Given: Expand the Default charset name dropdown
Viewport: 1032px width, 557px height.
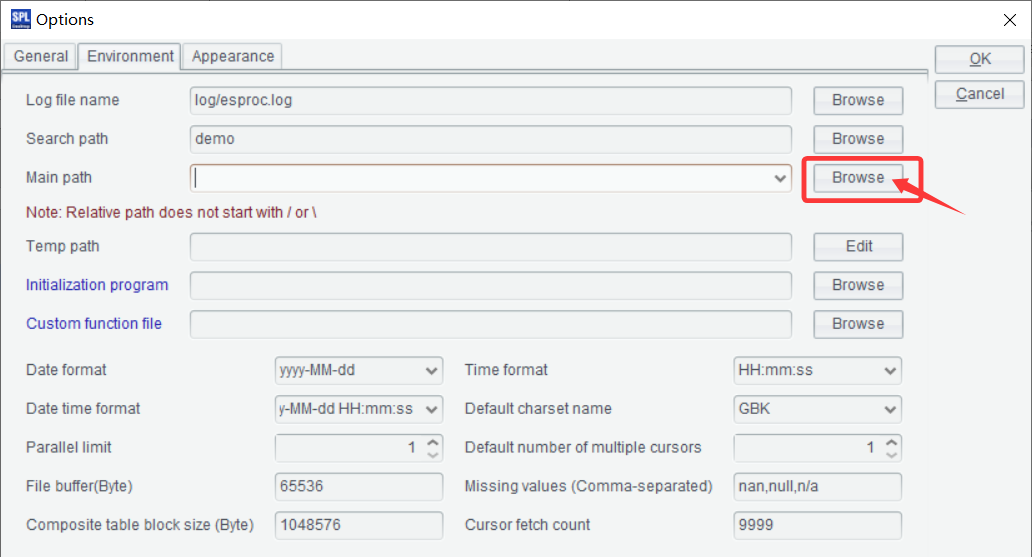Looking at the screenshot, I should tap(891, 409).
